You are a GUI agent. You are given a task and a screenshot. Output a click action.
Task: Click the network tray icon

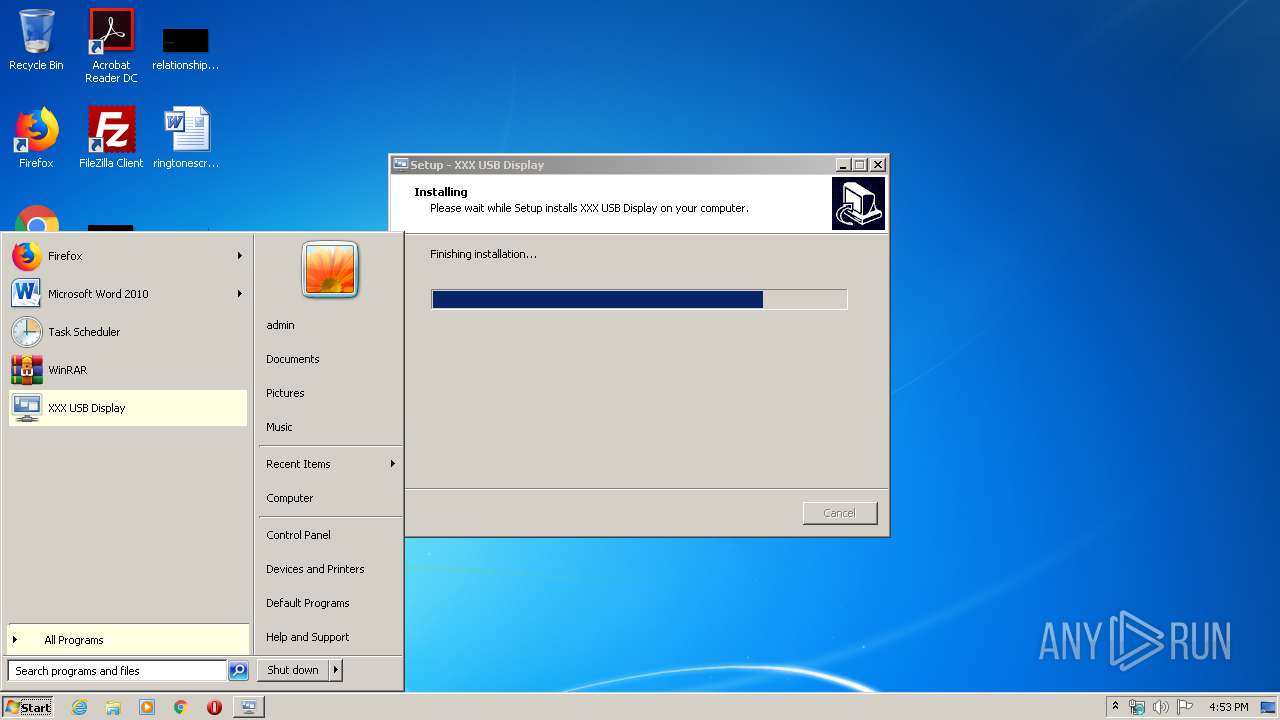pos(1137,707)
